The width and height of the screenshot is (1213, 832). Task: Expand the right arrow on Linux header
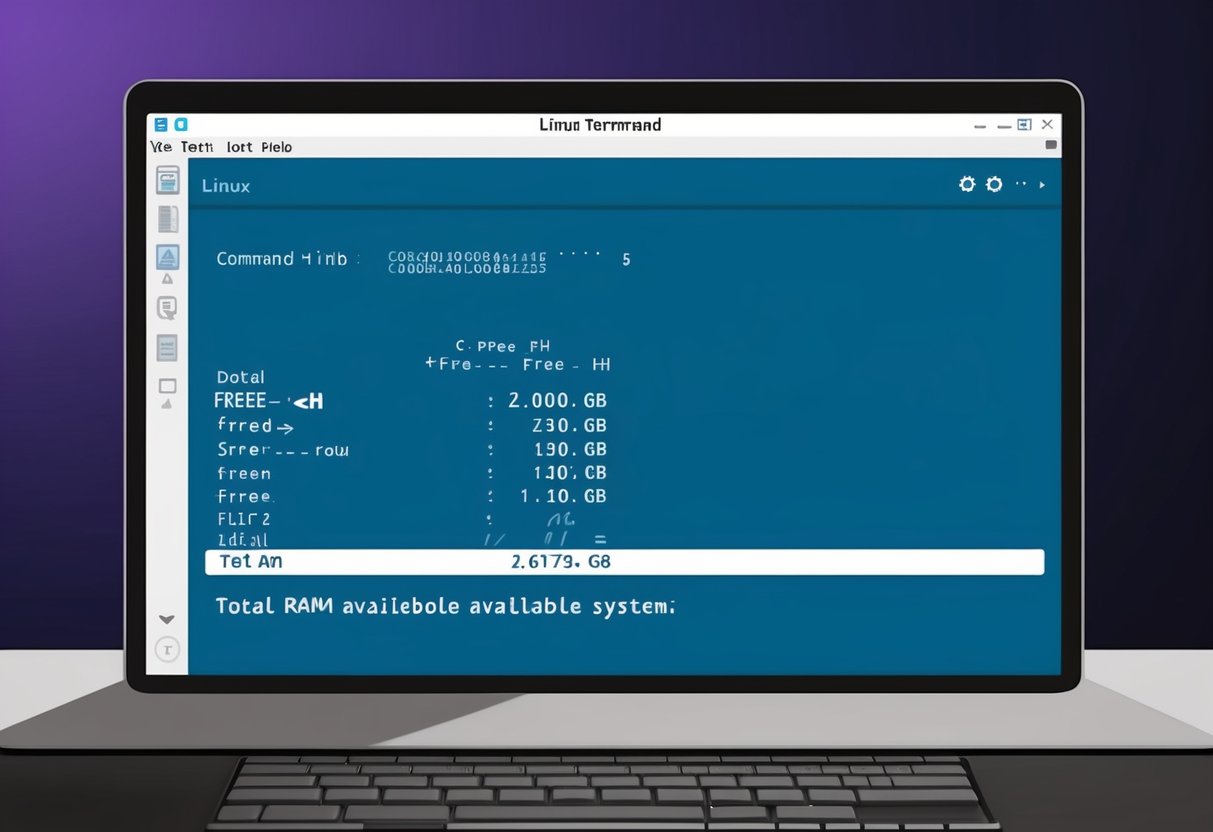1042,185
